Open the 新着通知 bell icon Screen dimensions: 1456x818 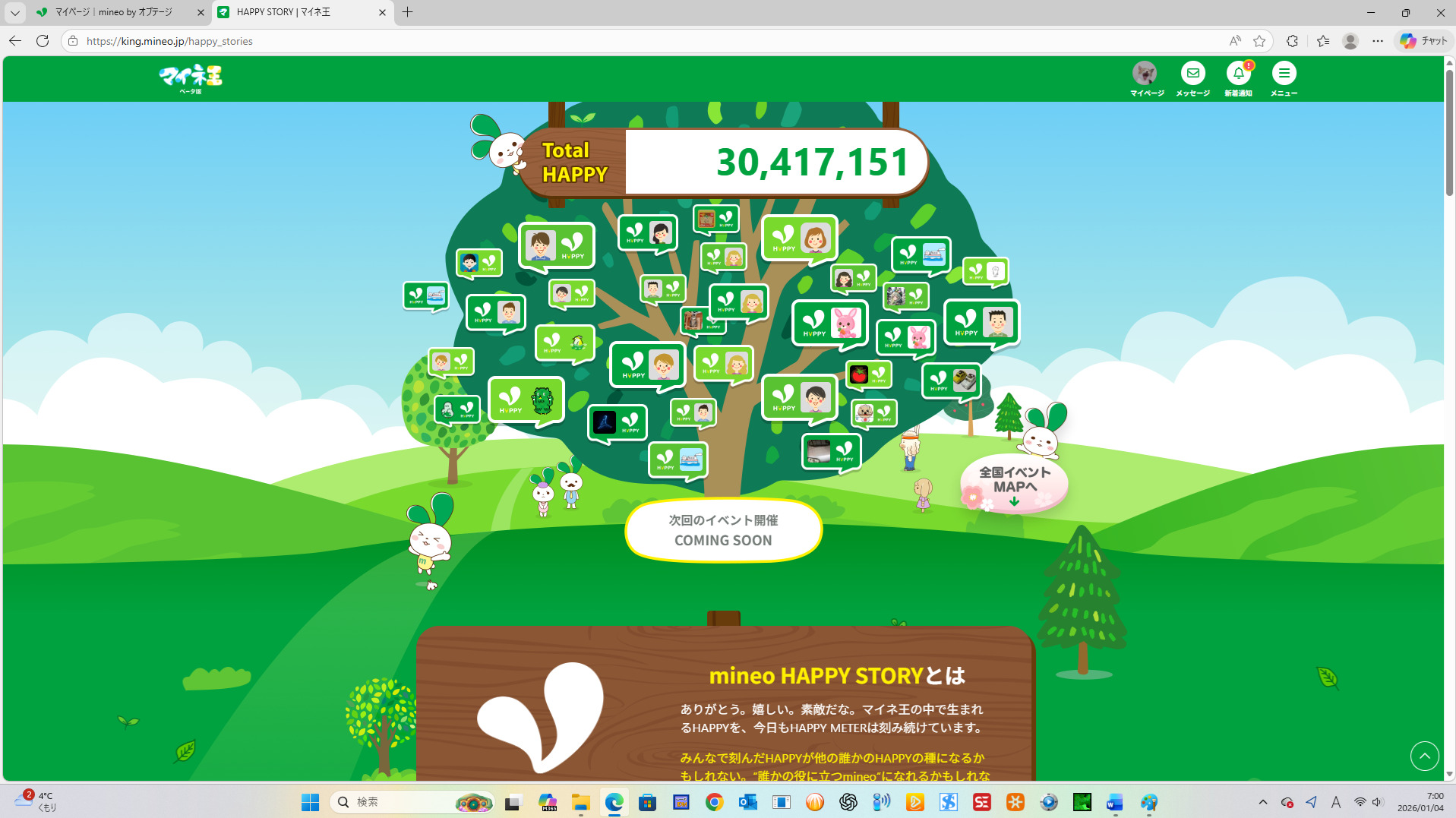tap(1238, 74)
